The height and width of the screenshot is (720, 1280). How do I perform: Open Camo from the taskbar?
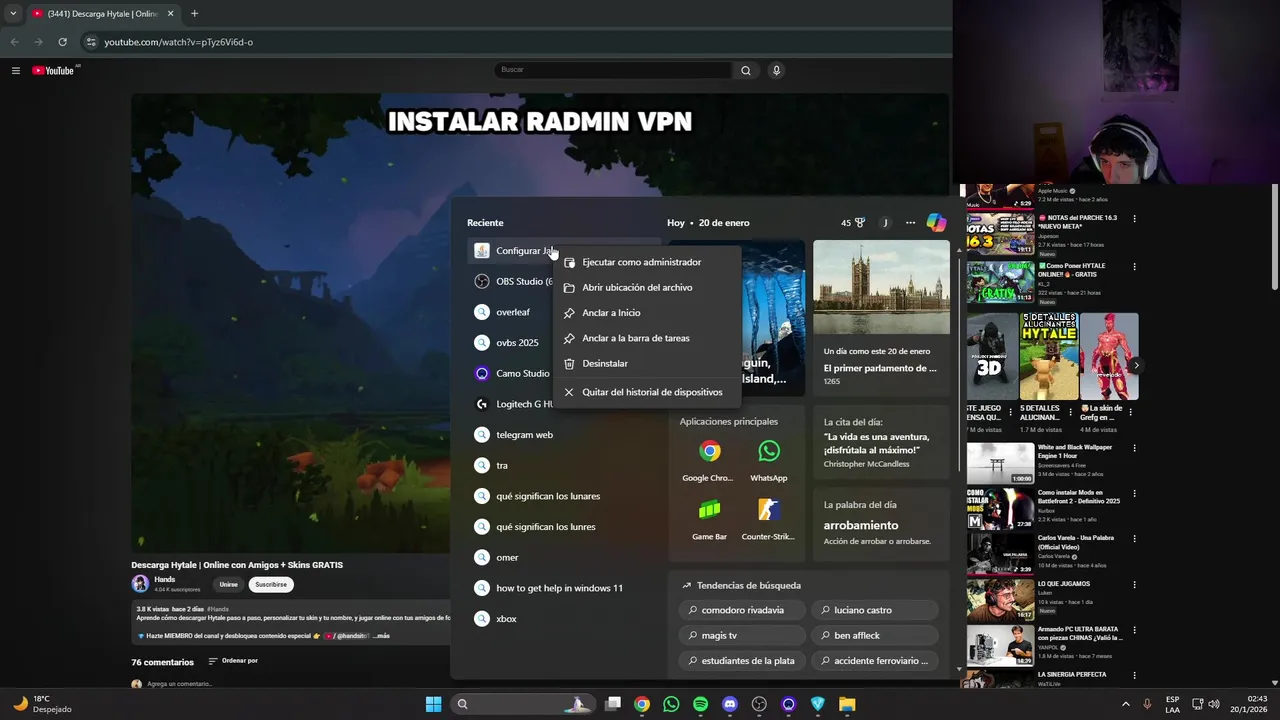[789, 704]
